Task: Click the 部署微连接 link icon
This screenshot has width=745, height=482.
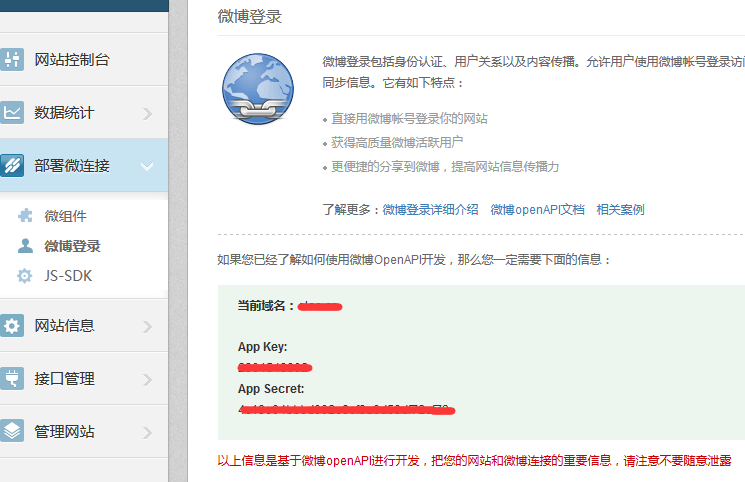Action: coord(11,165)
